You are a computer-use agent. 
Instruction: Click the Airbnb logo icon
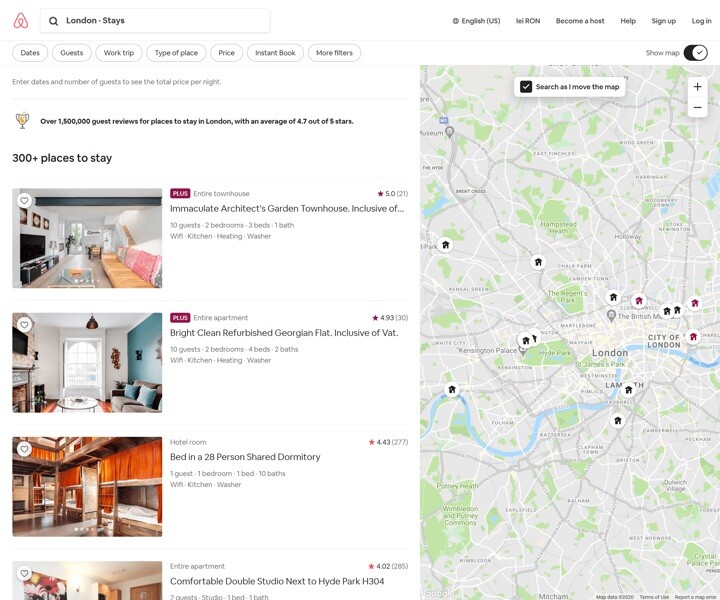tap(21, 21)
